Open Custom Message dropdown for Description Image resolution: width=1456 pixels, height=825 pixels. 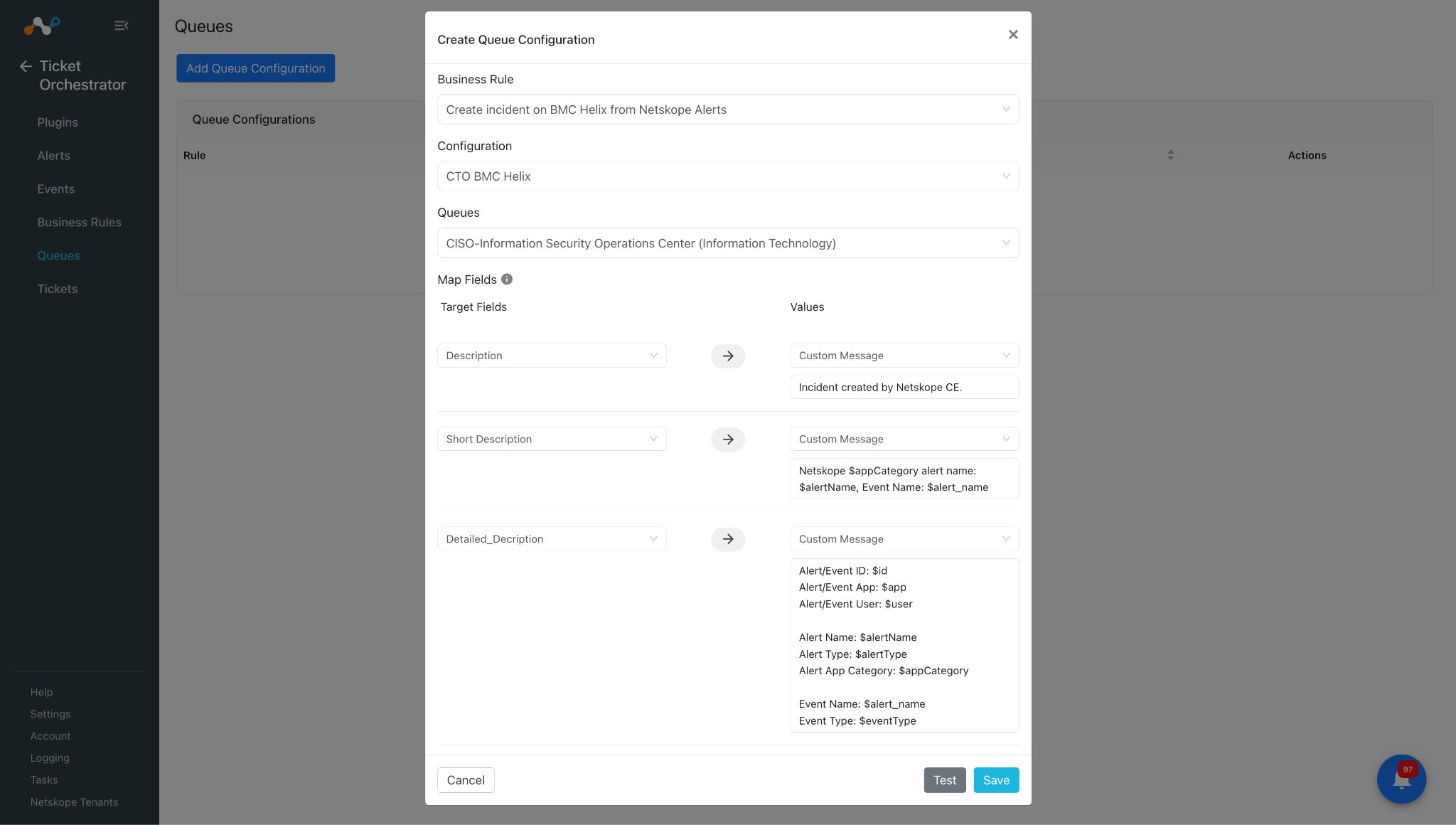point(904,356)
